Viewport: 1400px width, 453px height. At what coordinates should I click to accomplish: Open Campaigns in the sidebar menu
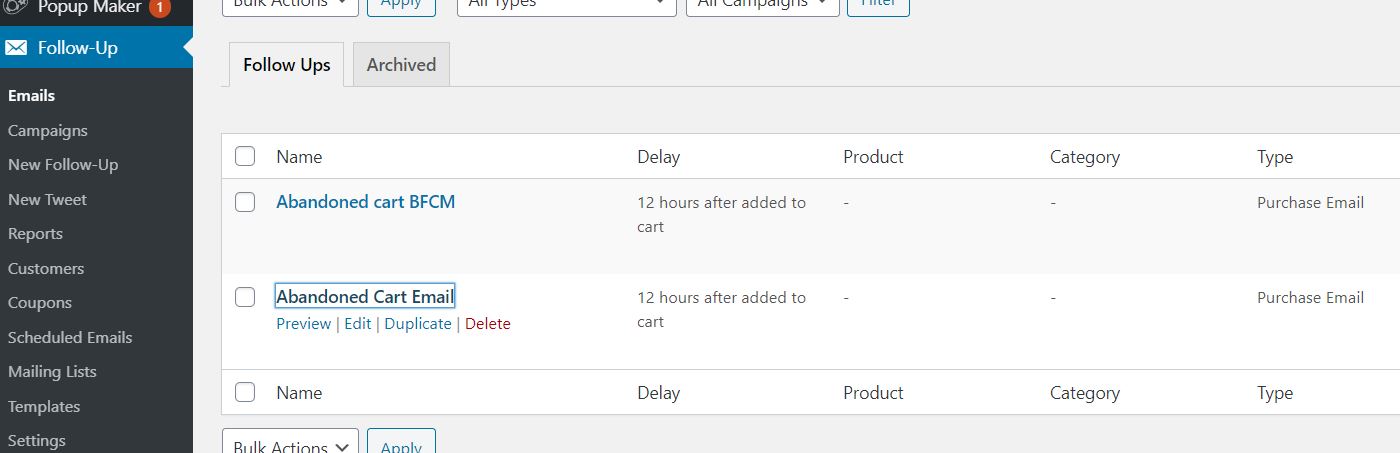[x=48, y=130]
